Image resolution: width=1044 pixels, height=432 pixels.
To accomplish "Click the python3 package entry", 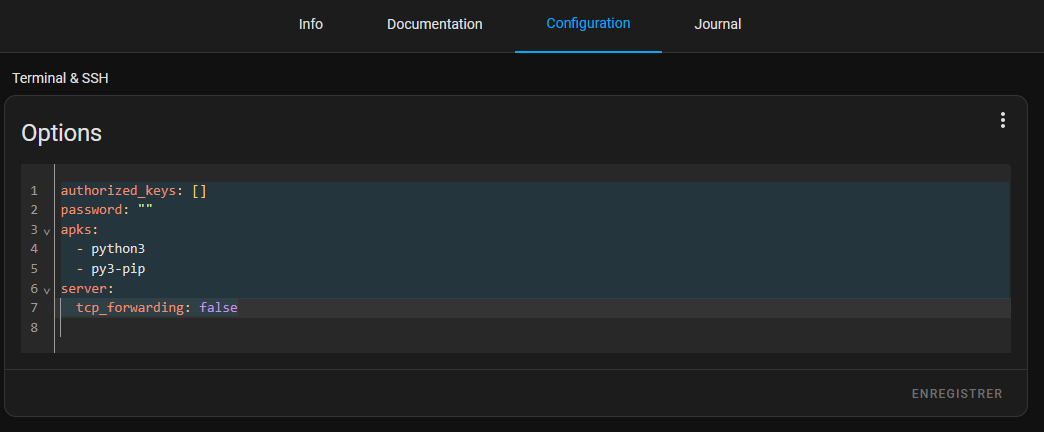I will (118, 249).
